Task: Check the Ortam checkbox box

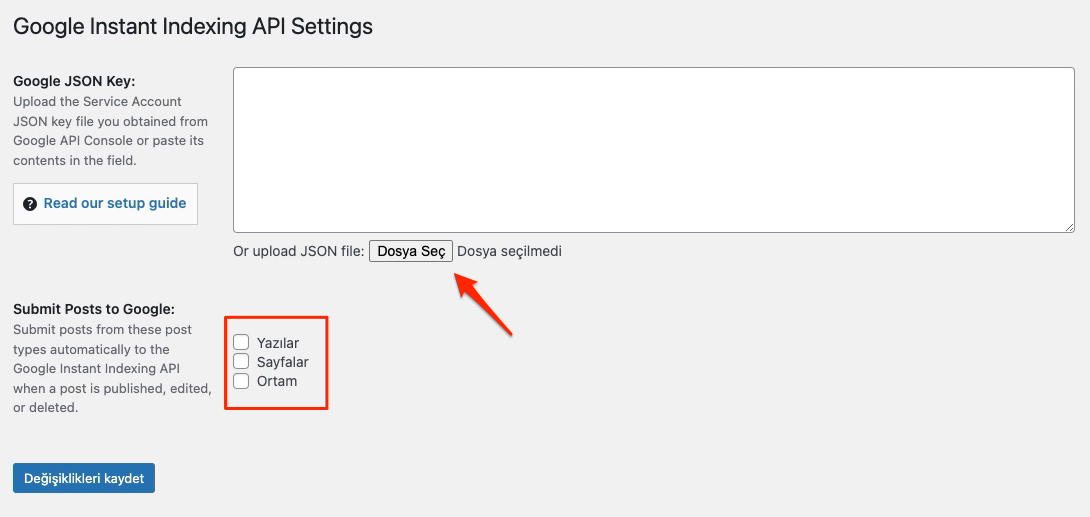Action: tap(241, 381)
